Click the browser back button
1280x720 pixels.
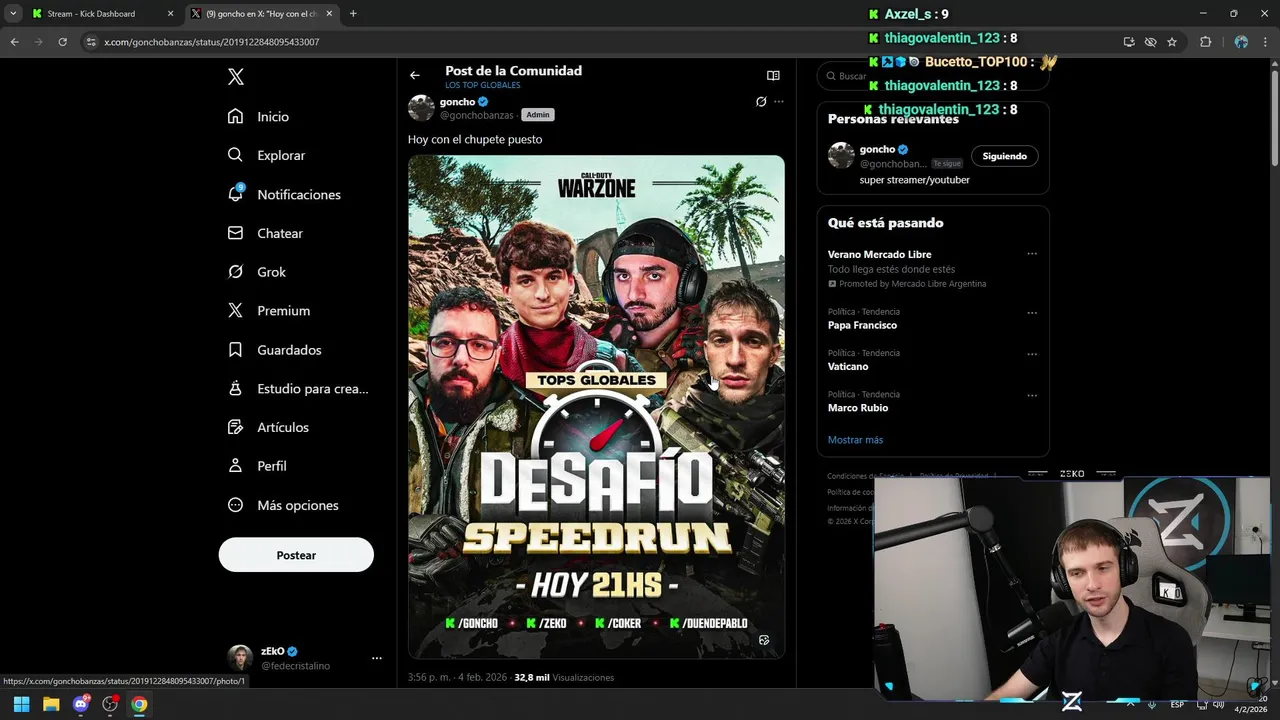coord(15,42)
